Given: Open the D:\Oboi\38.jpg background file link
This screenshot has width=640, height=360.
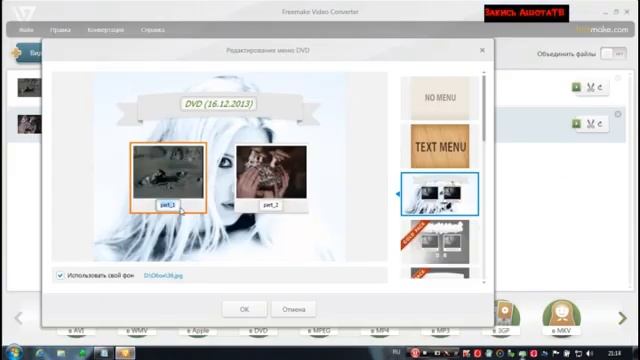Looking at the screenshot, I should (163, 276).
